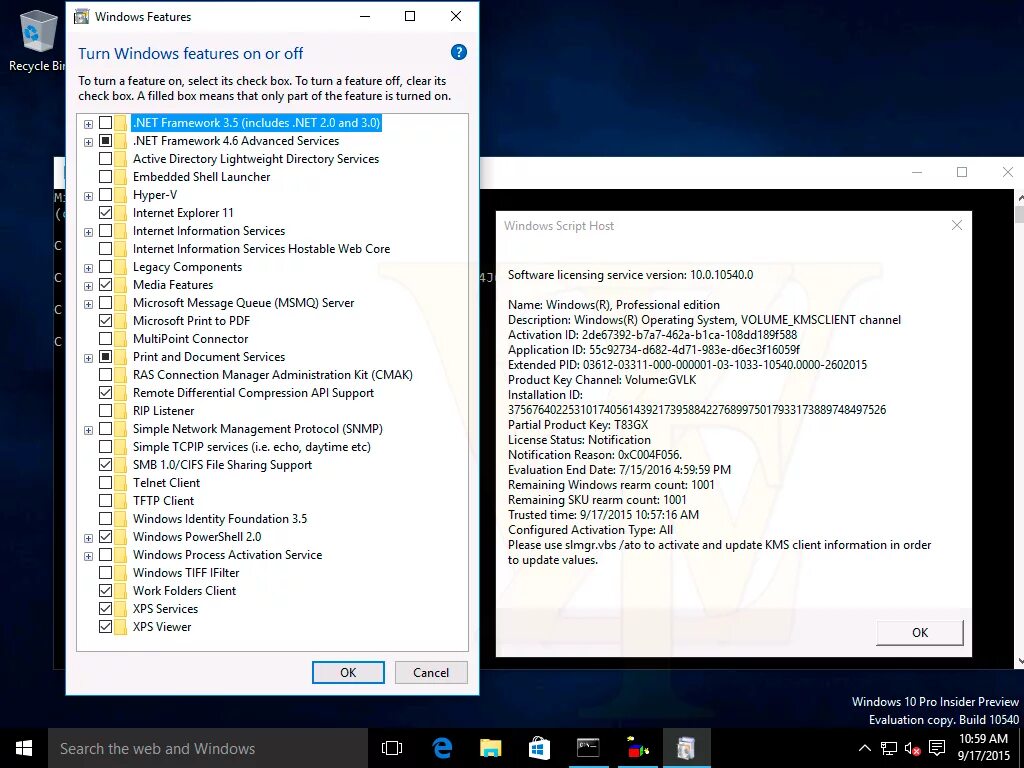This screenshot has width=1024, height=768.
Task: Expand Microsoft Message Queue (MSMQ) Server
Action: click(x=88, y=303)
